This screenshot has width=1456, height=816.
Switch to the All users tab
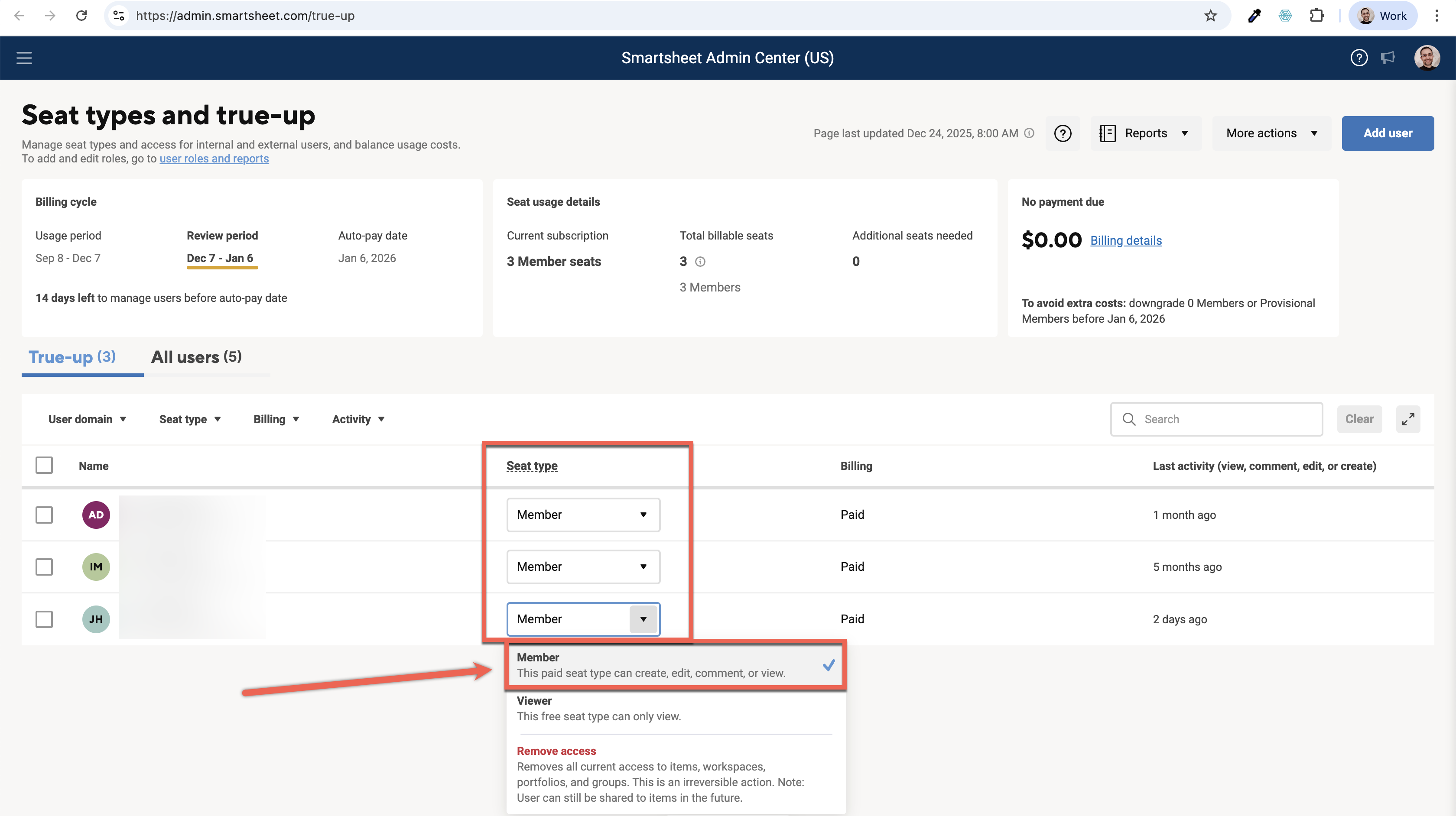pyautogui.click(x=196, y=357)
